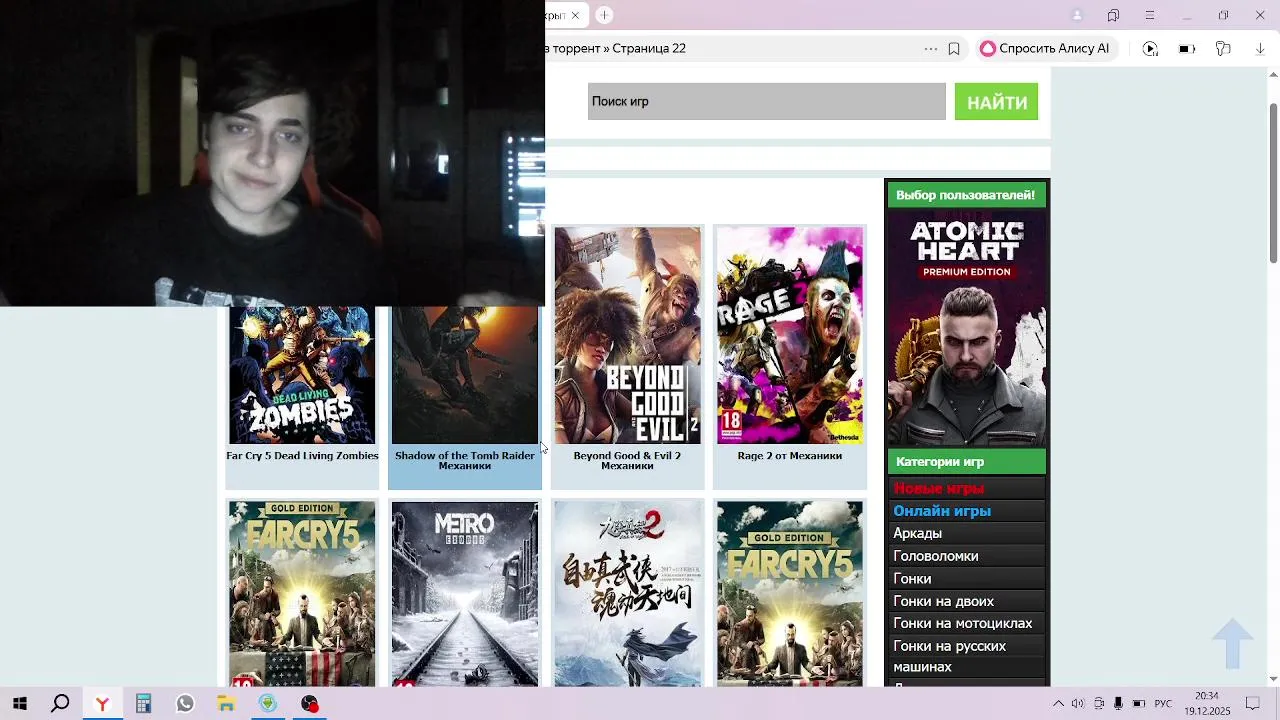Open the battery saver icon
This screenshot has width=1280, height=720.
click(1187, 49)
